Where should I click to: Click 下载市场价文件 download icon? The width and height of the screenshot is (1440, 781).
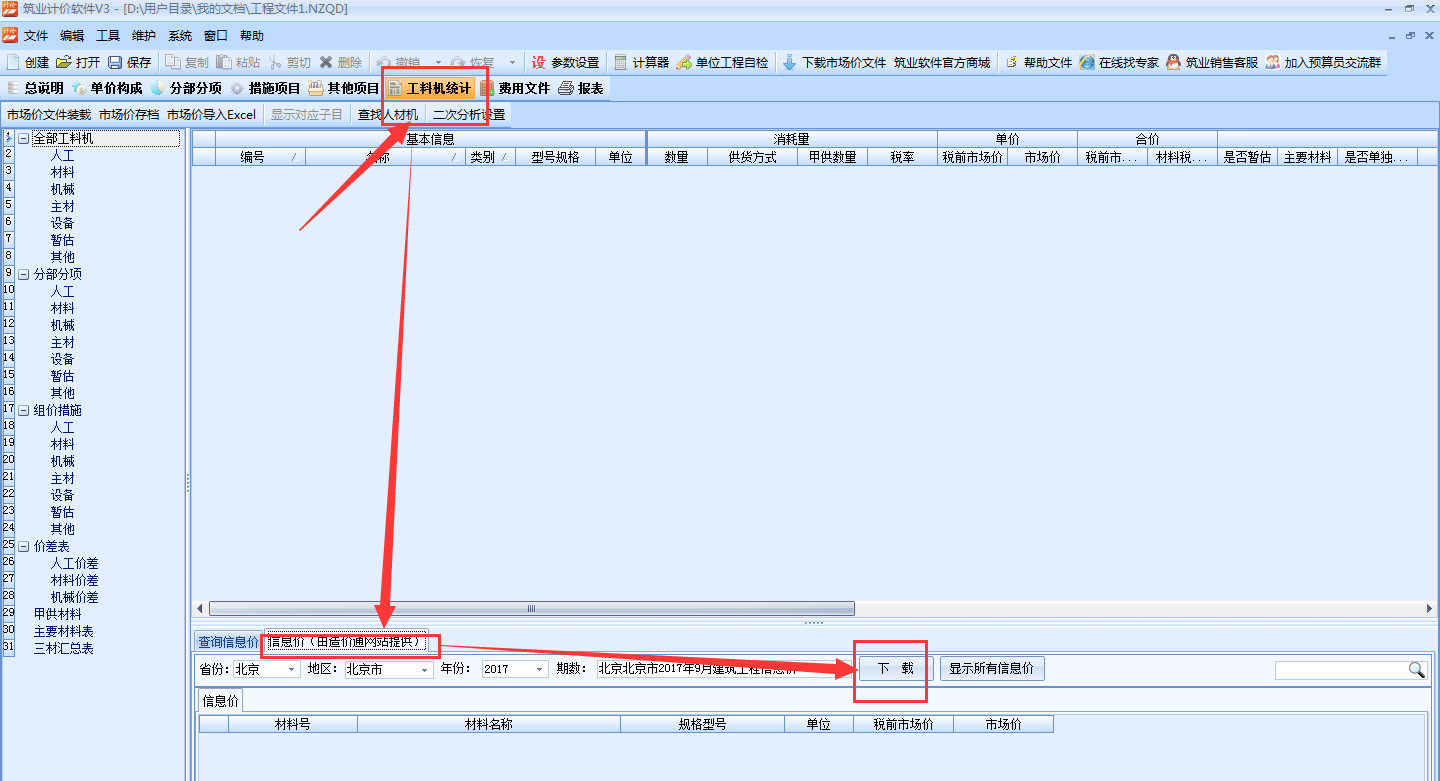[x=790, y=62]
